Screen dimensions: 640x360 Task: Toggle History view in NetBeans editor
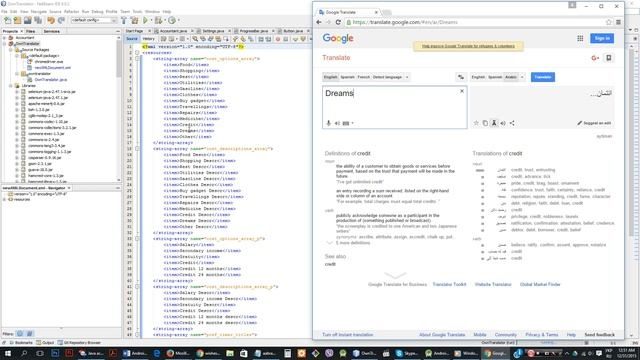pos(148,39)
